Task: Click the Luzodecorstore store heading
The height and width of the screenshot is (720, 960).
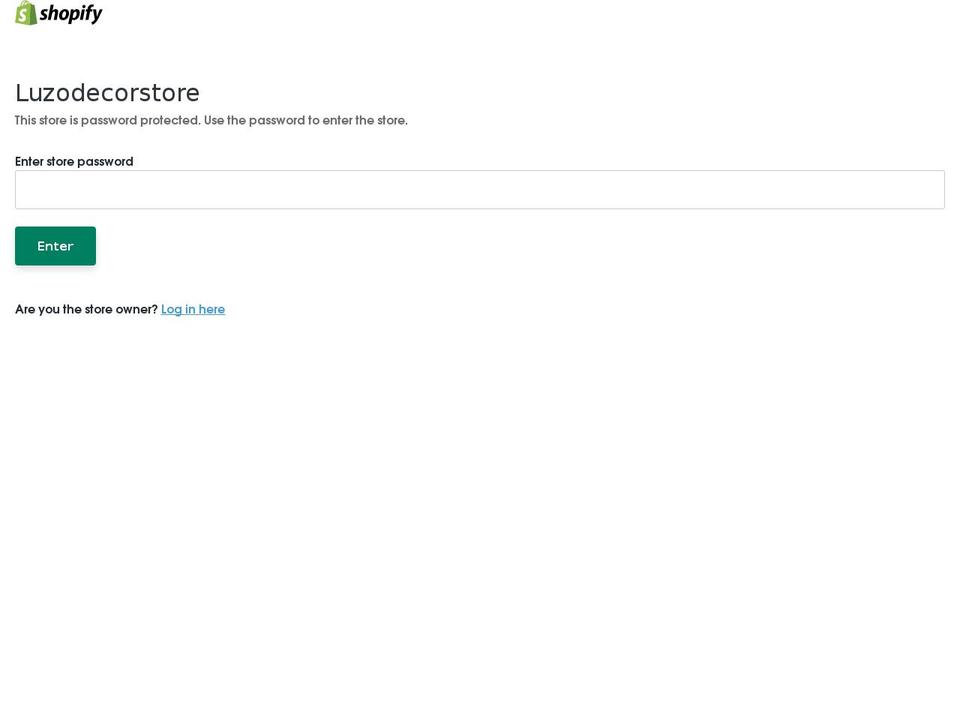Action: pyautogui.click(x=107, y=93)
